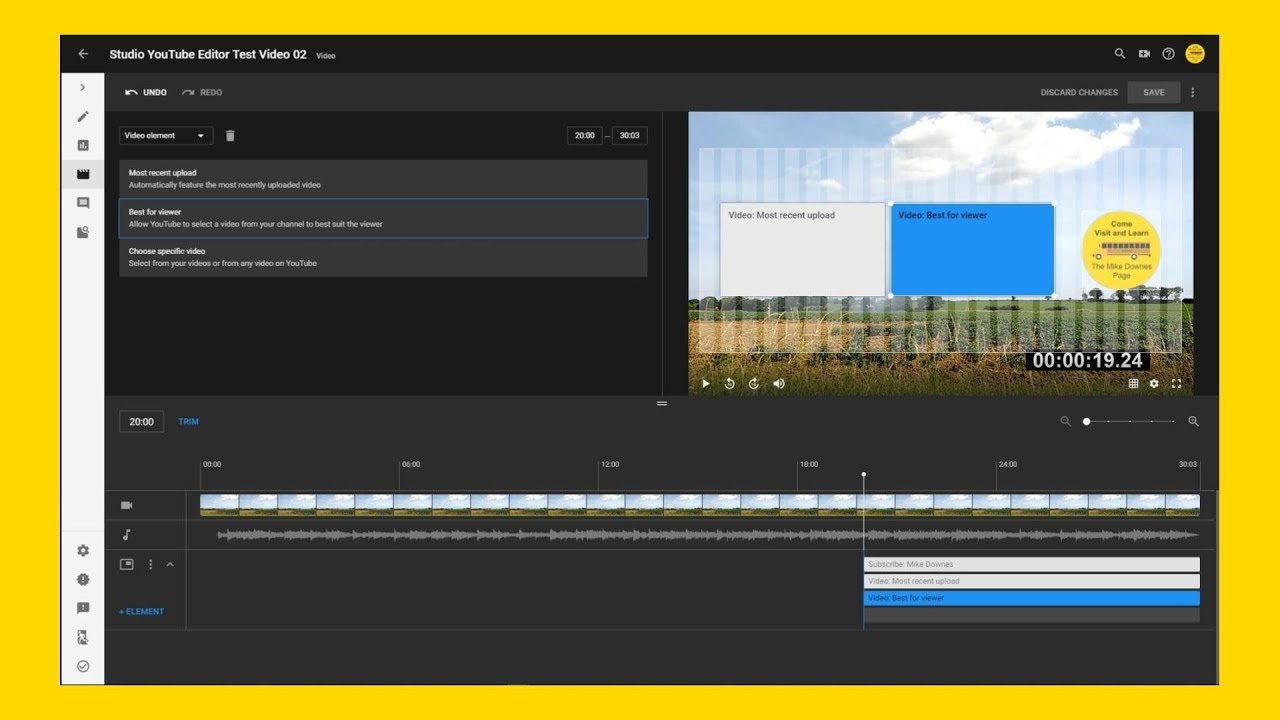This screenshot has height=720, width=1280.
Task: Click second-to-last icon in left sidebar
Action: point(83,637)
